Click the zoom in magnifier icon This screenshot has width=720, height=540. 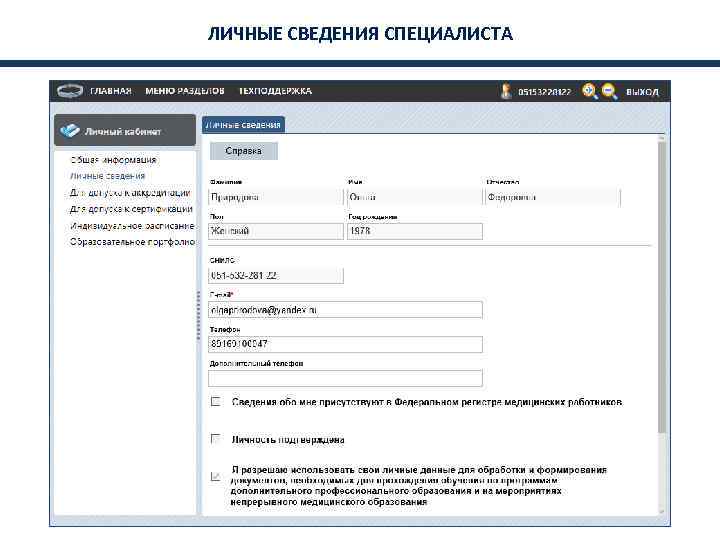tap(590, 91)
